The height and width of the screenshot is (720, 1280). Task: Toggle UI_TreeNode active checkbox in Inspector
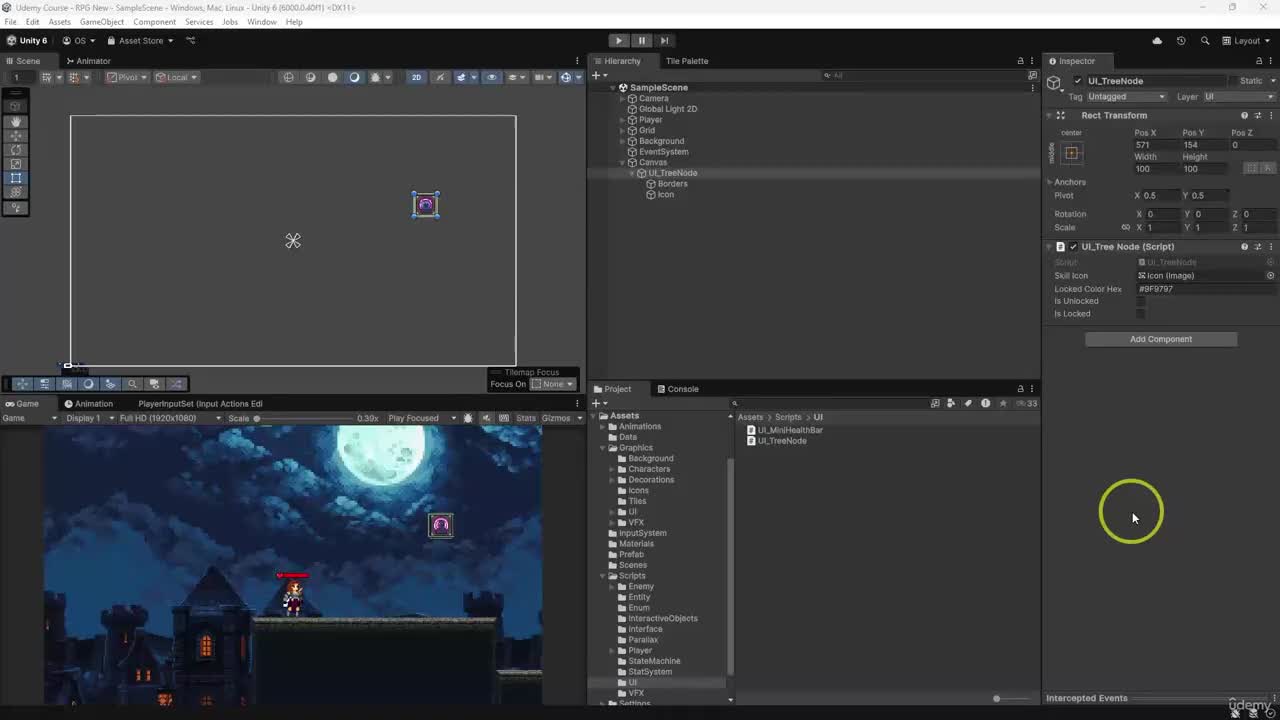1077,81
